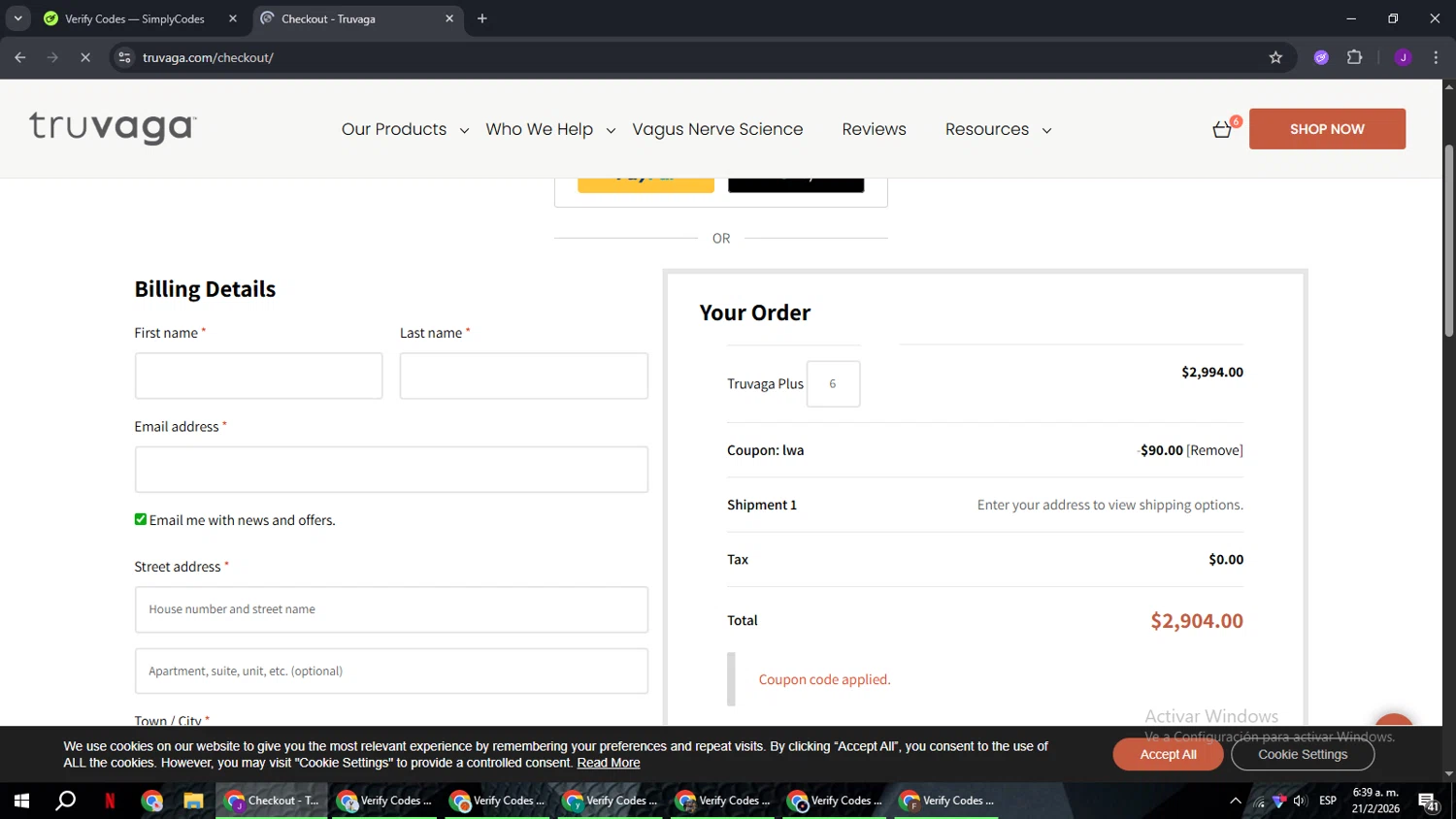Click the House number and street name field

click(391, 609)
